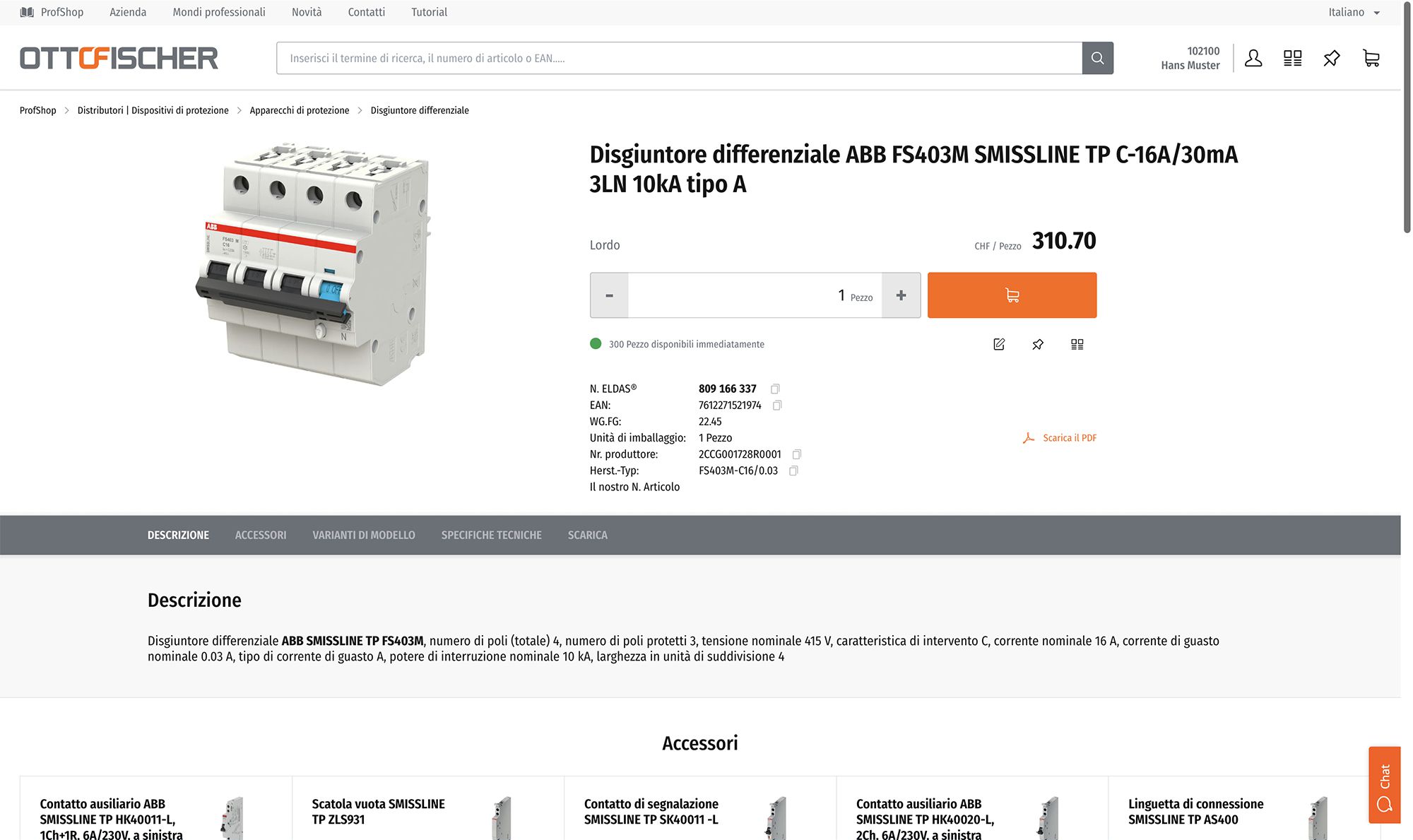1413x840 pixels.
Task: Open the QR code scanner icon in header
Action: click(1292, 58)
